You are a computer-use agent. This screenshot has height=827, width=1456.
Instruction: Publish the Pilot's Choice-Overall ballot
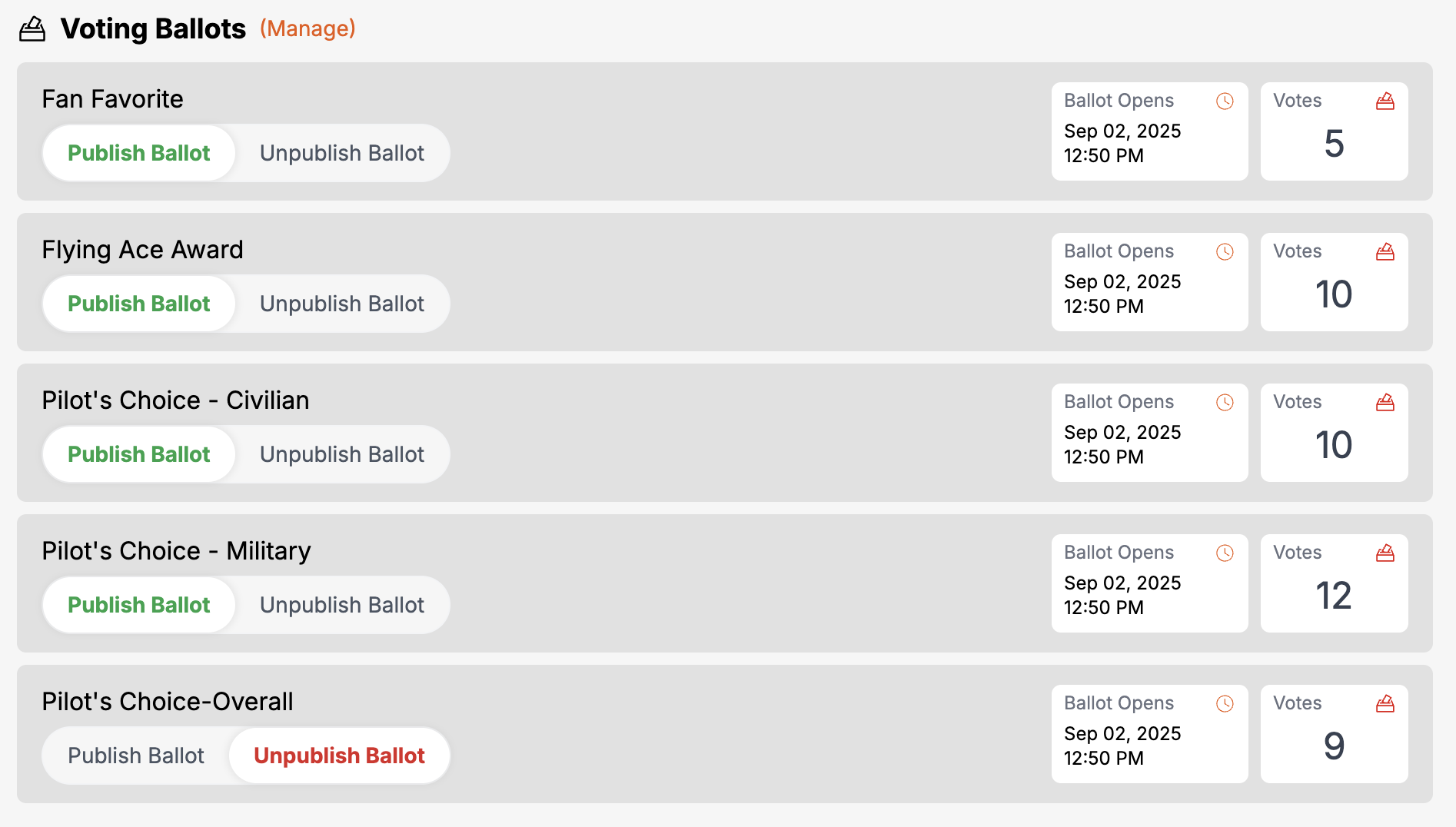[136, 756]
